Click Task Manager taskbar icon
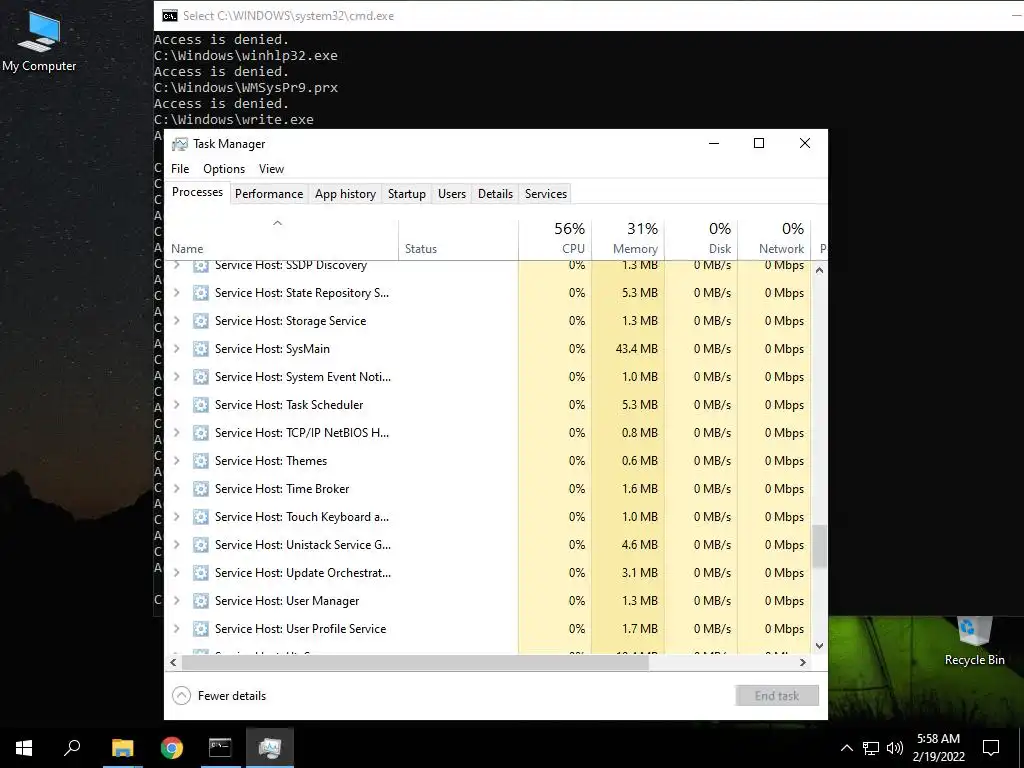Image resolution: width=1024 pixels, height=768 pixels. [x=270, y=748]
